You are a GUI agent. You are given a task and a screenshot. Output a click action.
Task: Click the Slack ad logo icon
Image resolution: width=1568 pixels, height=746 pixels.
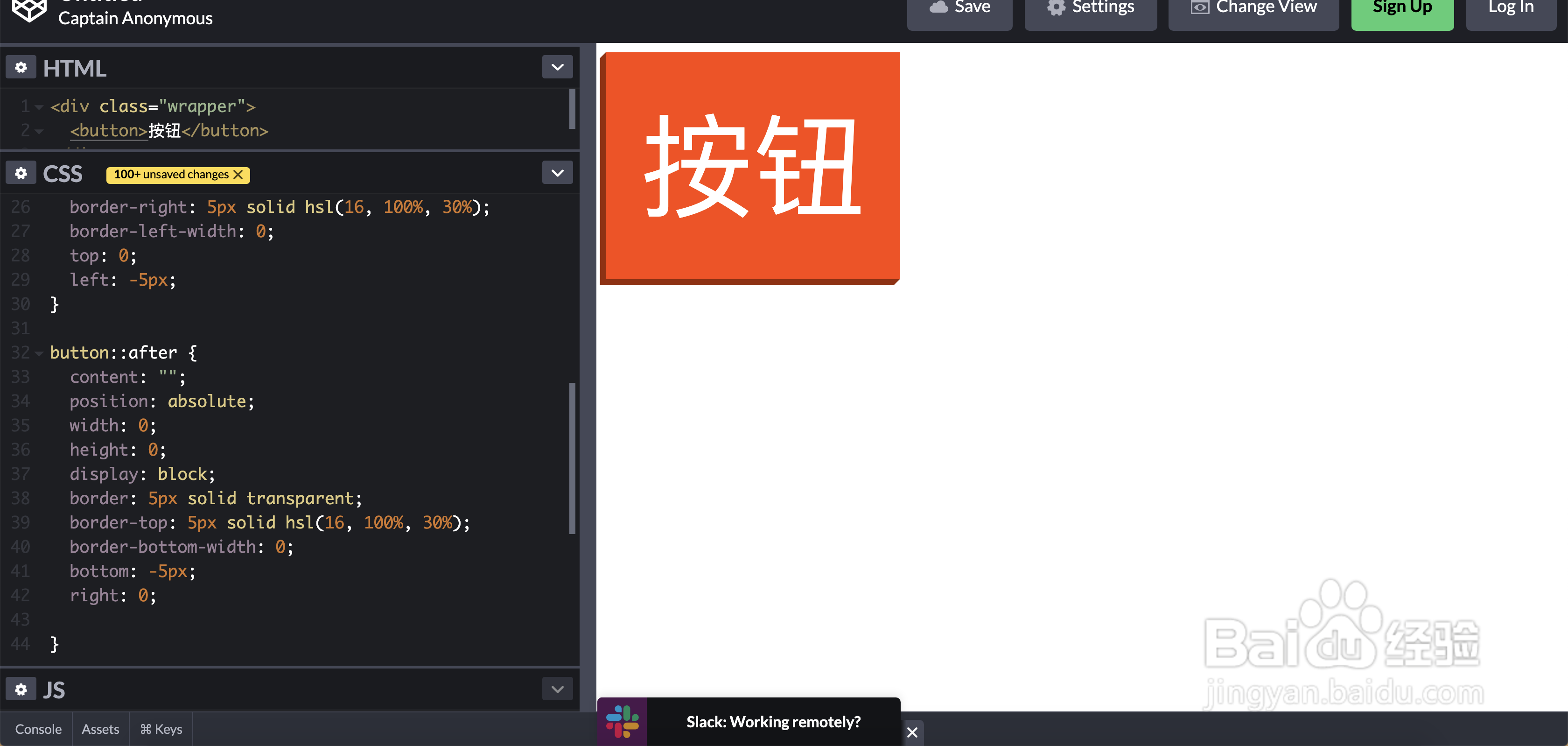click(x=622, y=722)
